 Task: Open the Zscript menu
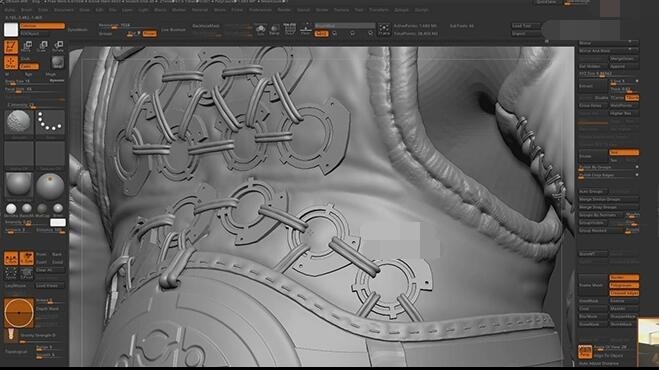422,10
